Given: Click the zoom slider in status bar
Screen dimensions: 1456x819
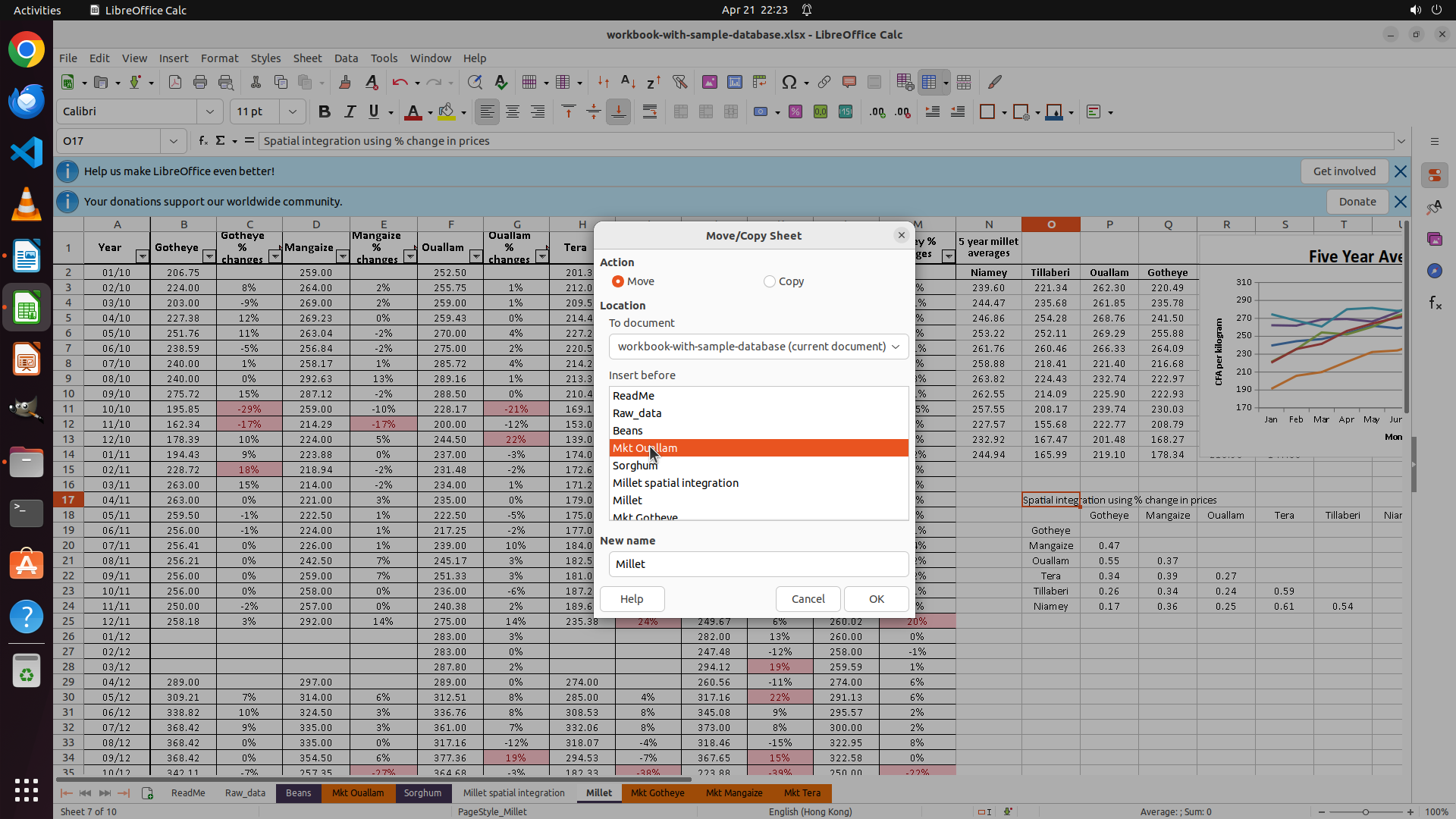Looking at the screenshot, I should pos(1365,812).
